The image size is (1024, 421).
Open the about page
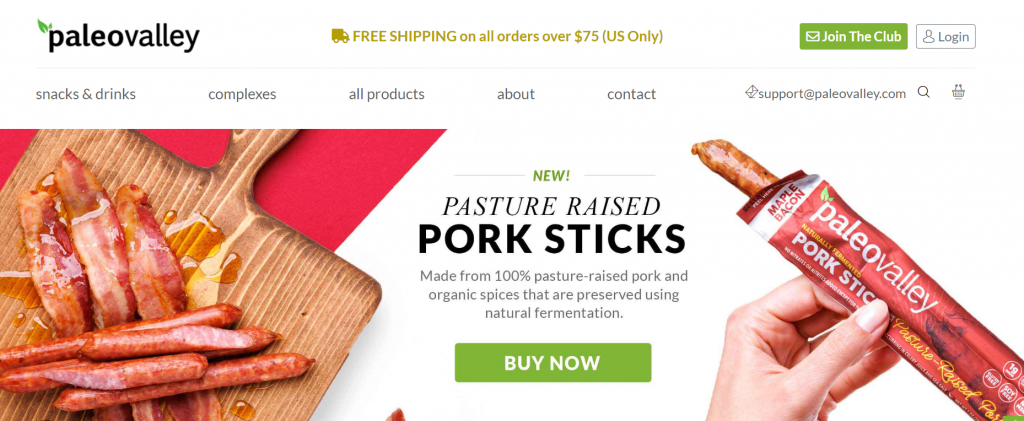516,94
